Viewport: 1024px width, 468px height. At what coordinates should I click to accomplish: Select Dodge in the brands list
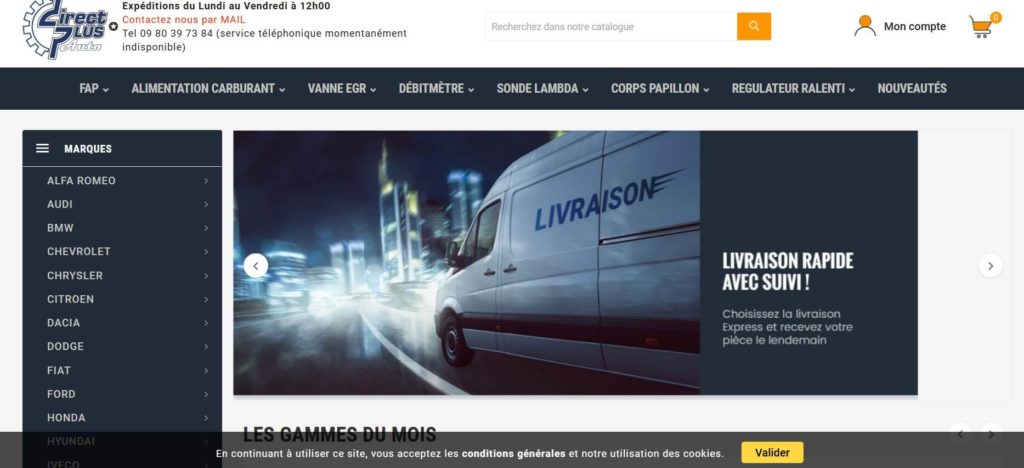pyautogui.click(x=65, y=346)
